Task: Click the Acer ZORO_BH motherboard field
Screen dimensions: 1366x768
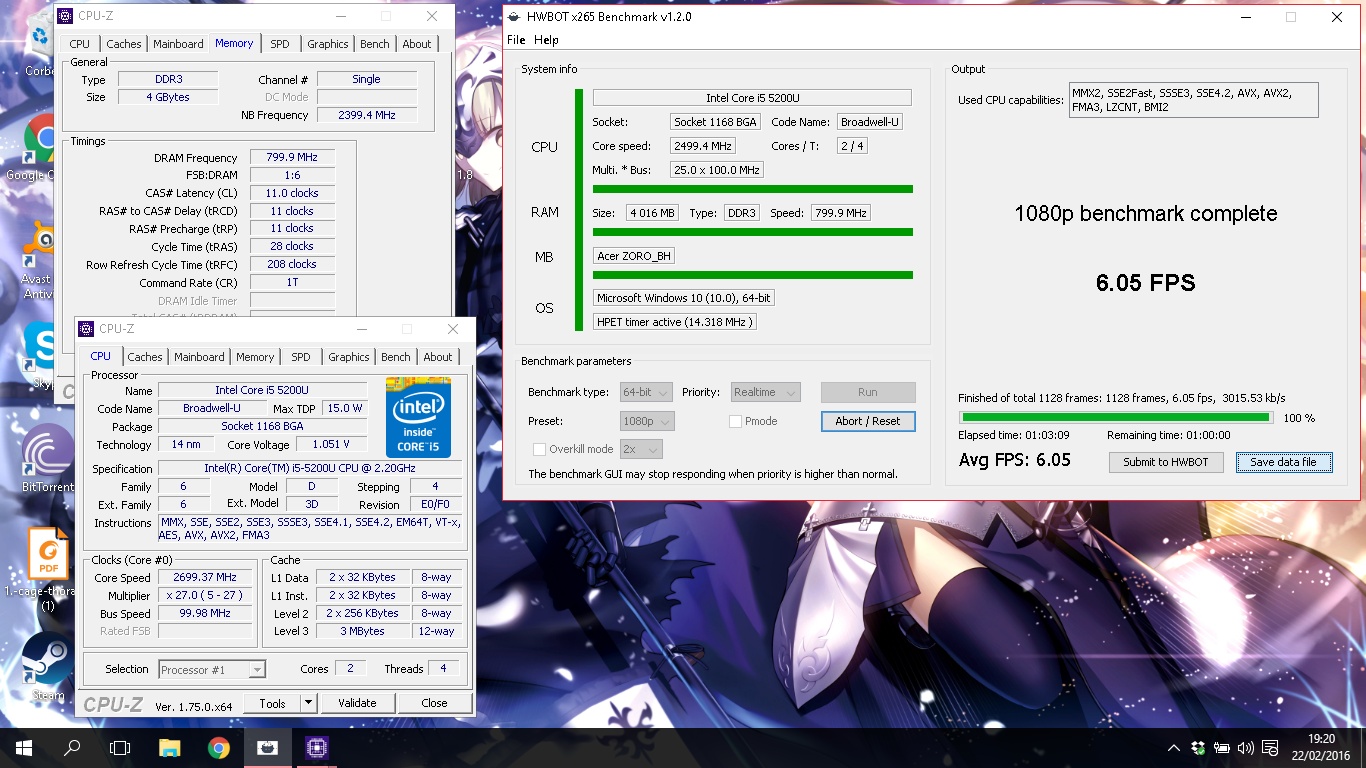Action: [634, 256]
